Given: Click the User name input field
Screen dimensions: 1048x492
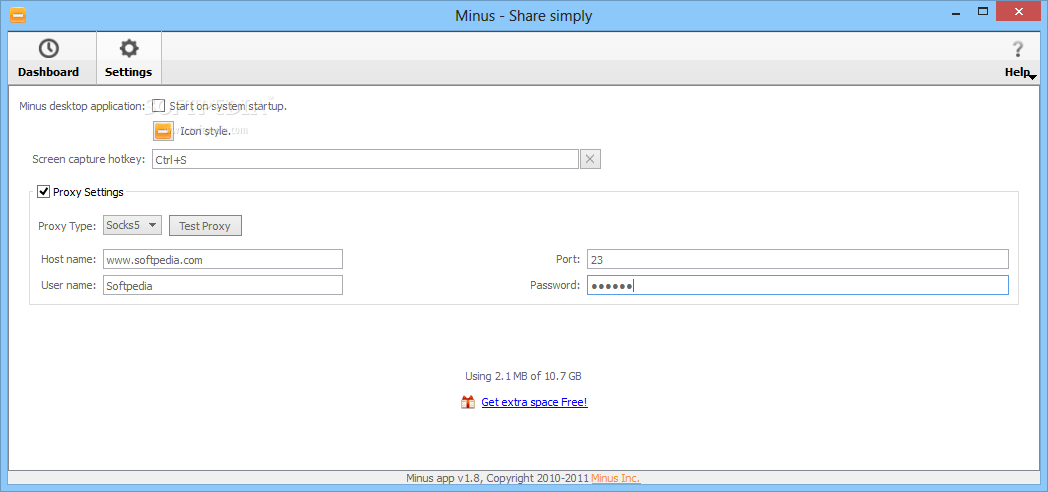Looking at the screenshot, I should tap(223, 285).
